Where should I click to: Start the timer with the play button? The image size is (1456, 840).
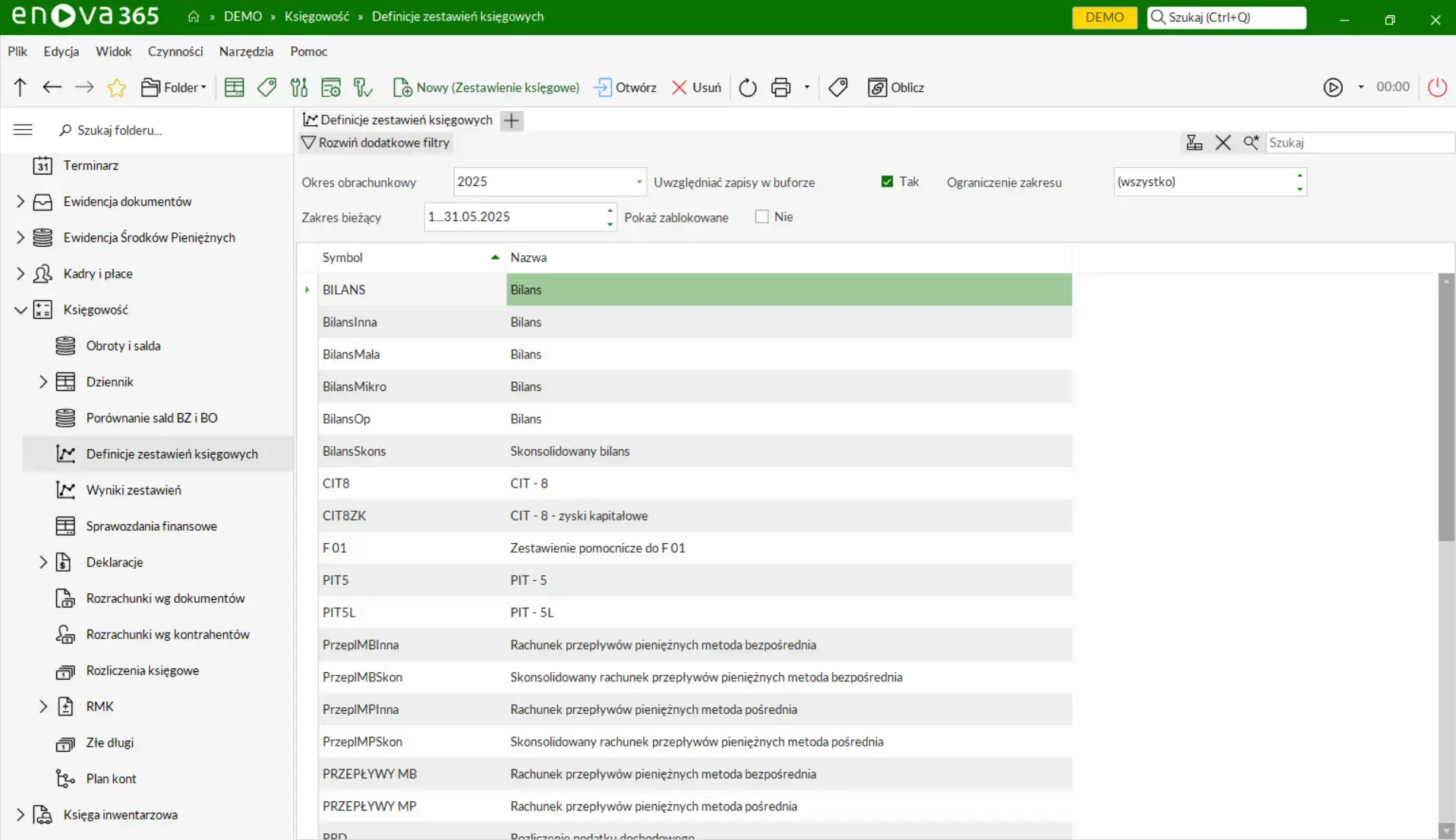pos(1334,87)
